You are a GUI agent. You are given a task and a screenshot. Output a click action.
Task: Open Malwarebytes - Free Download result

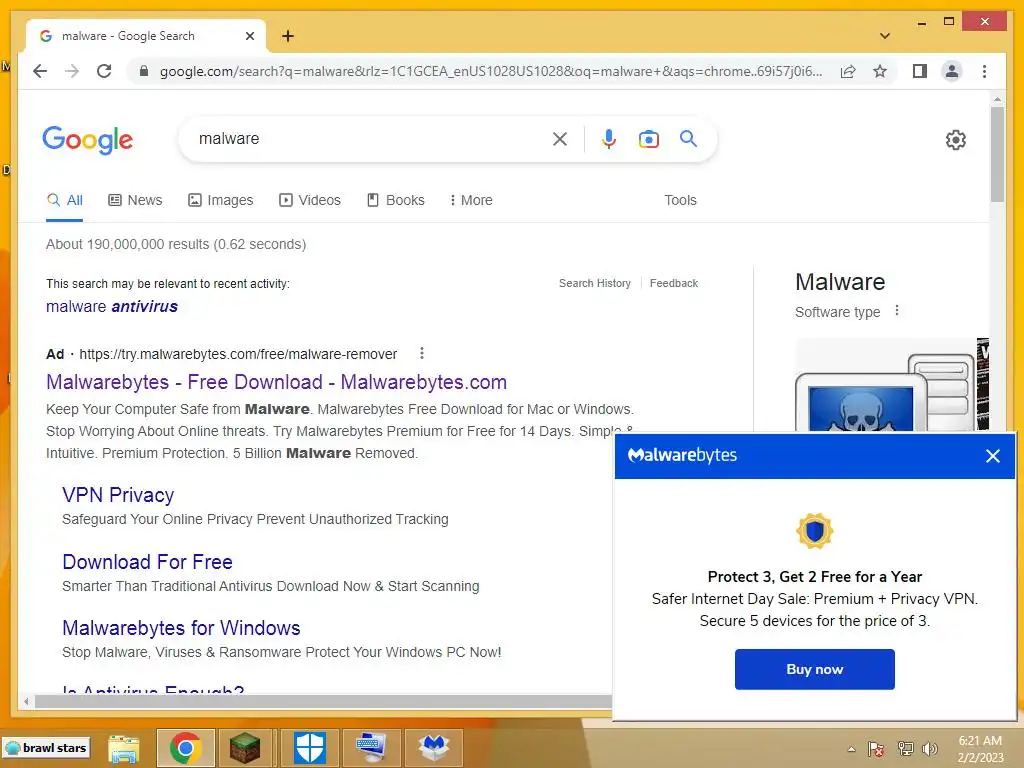pyautogui.click(x=276, y=382)
